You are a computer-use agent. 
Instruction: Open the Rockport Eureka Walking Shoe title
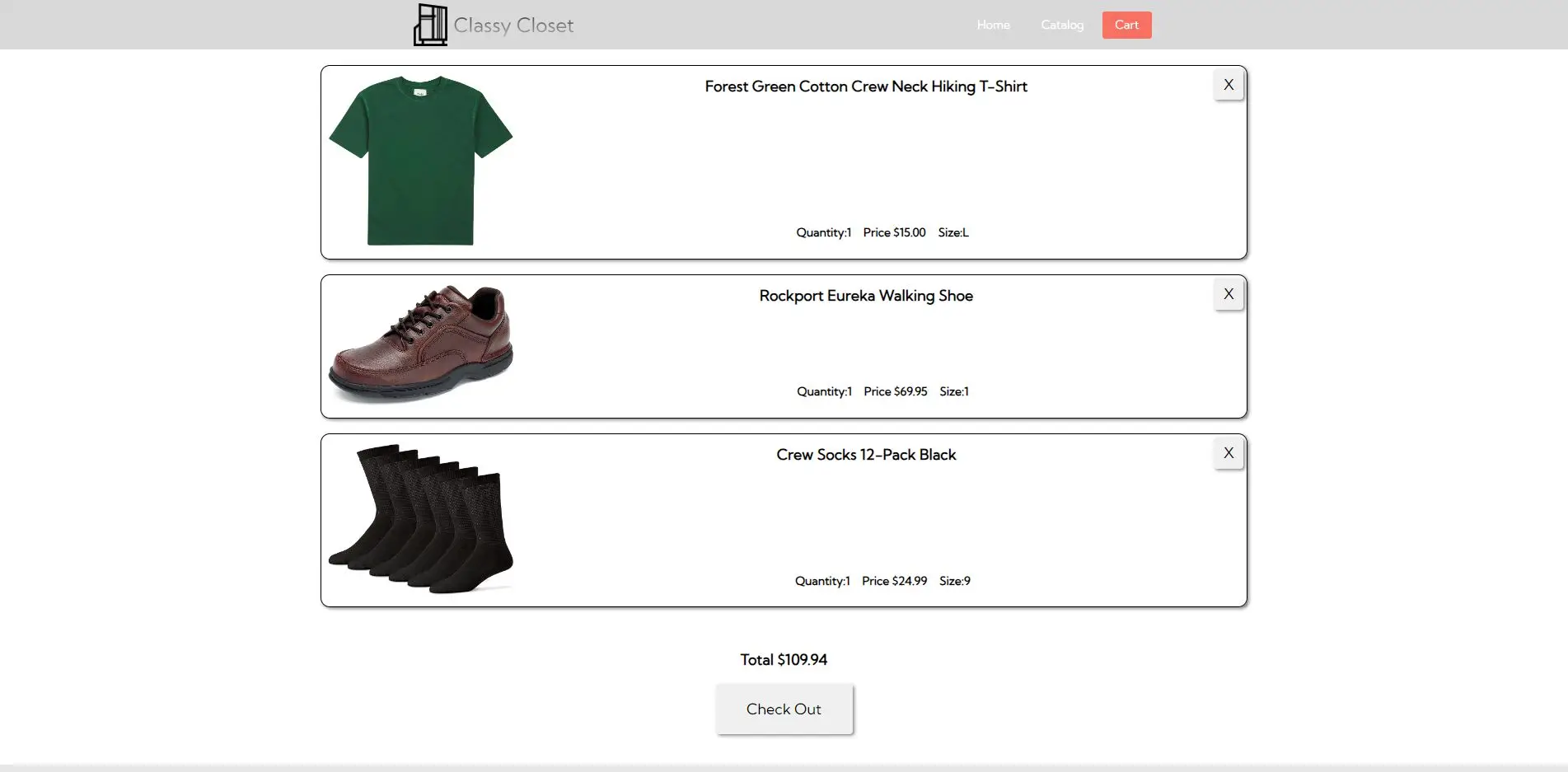pos(865,296)
